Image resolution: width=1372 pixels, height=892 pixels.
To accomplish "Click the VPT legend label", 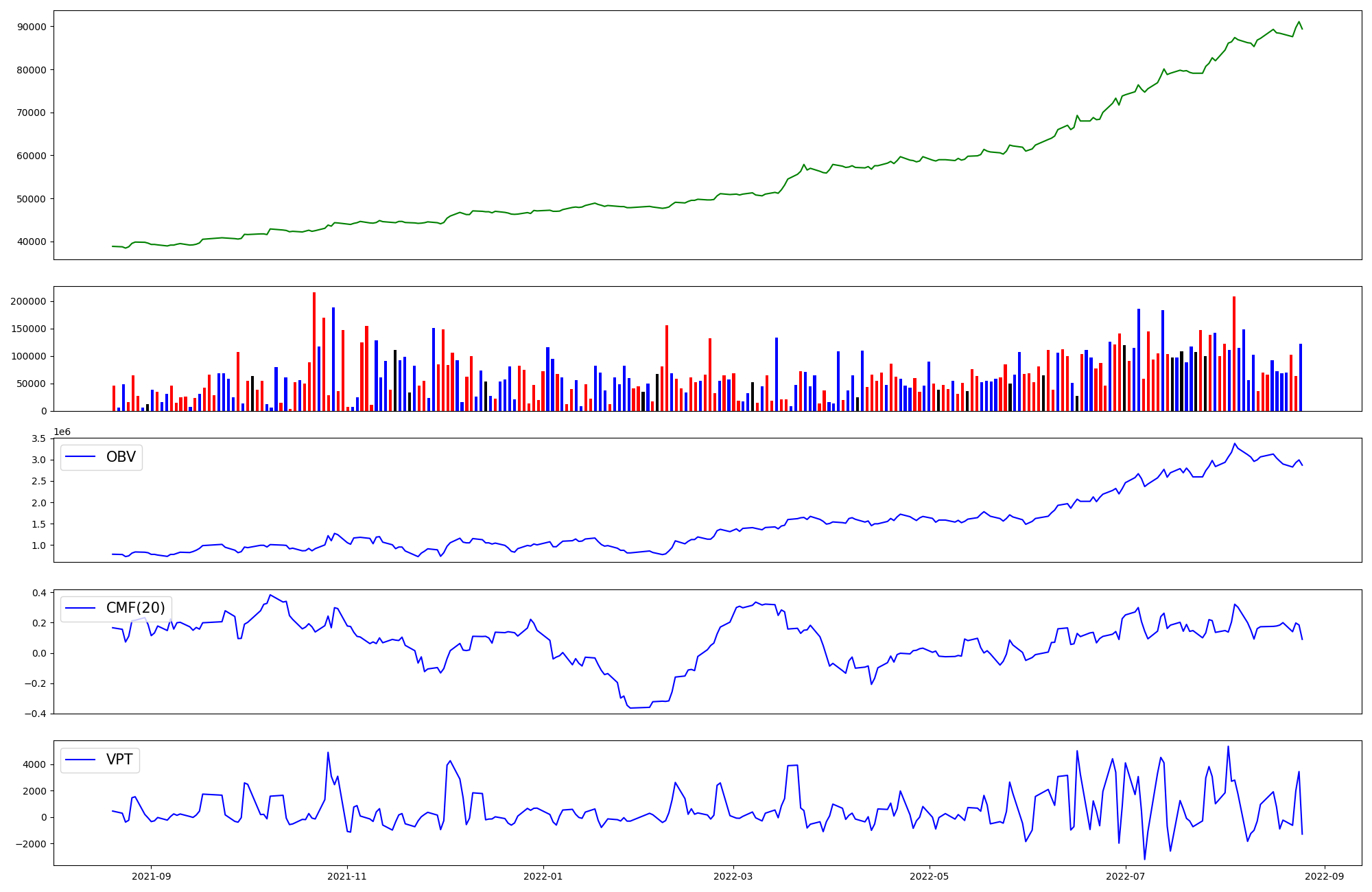I will pyautogui.click(x=119, y=760).
